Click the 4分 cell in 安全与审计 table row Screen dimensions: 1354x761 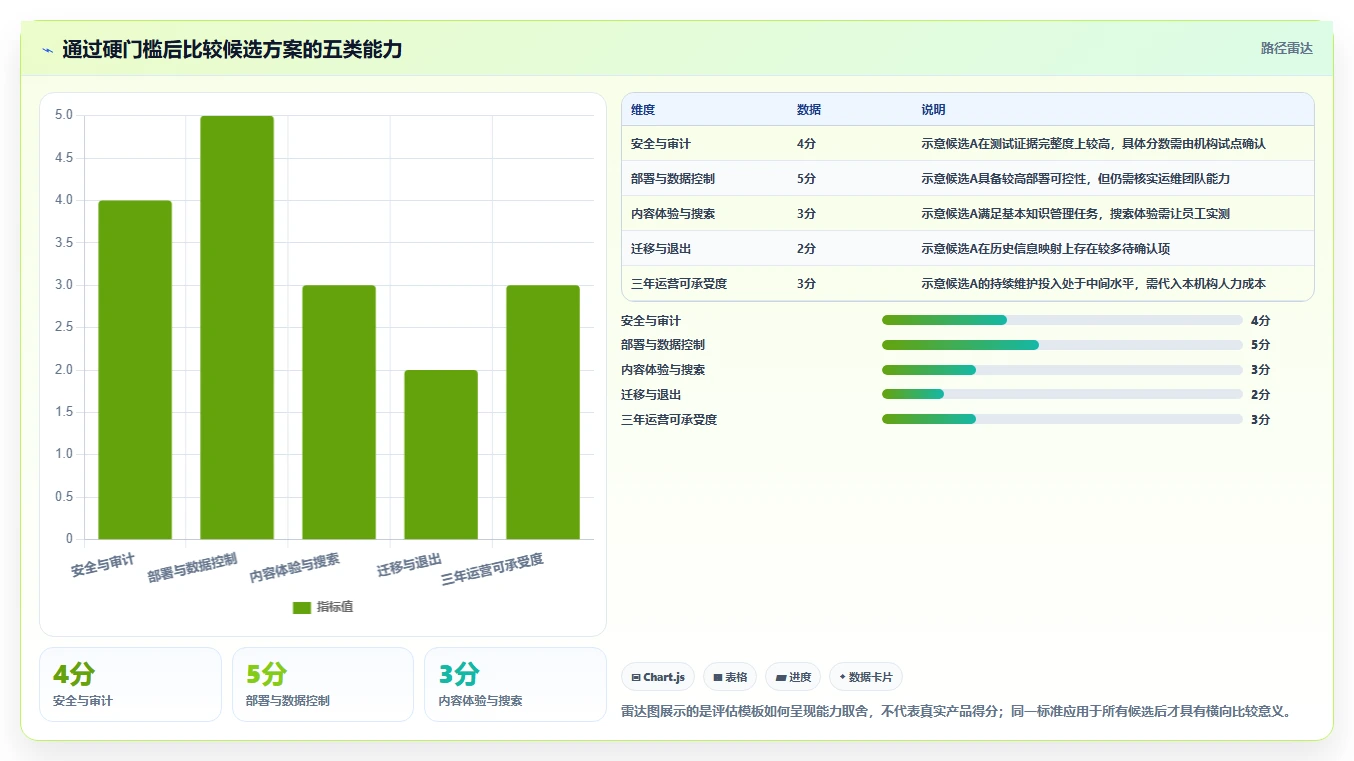[806, 144]
